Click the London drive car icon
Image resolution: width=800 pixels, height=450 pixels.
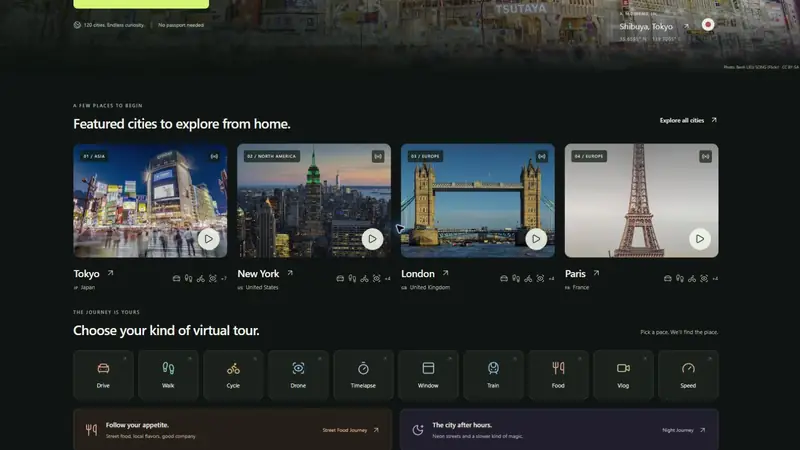coord(504,279)
